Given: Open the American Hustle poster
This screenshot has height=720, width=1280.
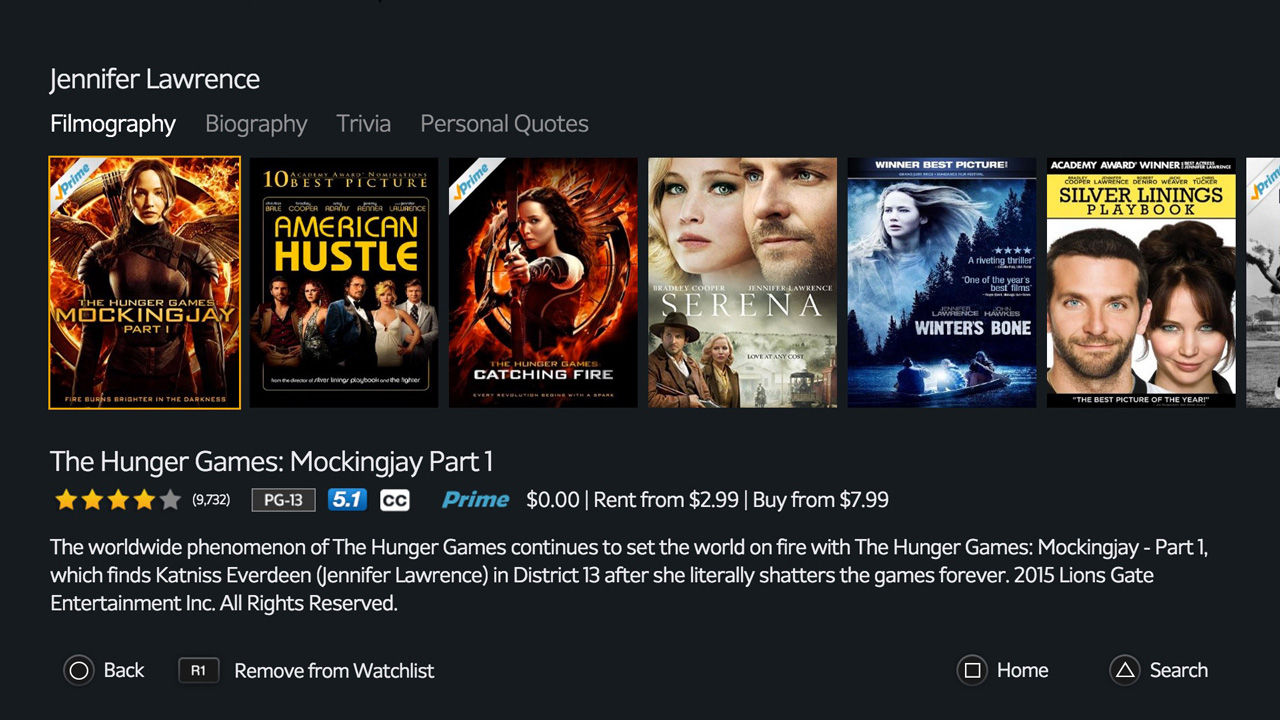Looking at the screenshot, I should point(344,283).
